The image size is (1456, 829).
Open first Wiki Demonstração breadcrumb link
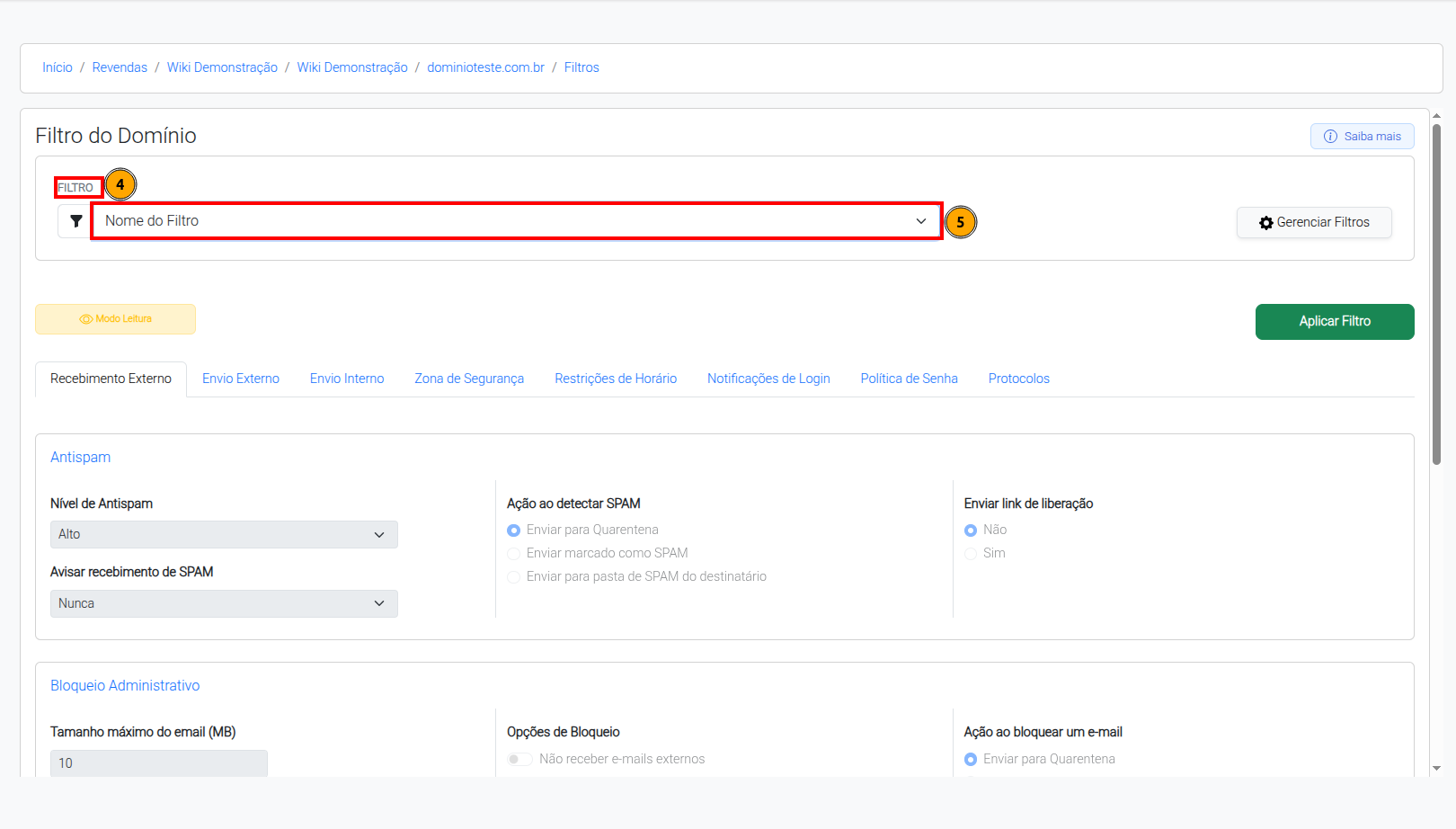[x=222, y=67]
